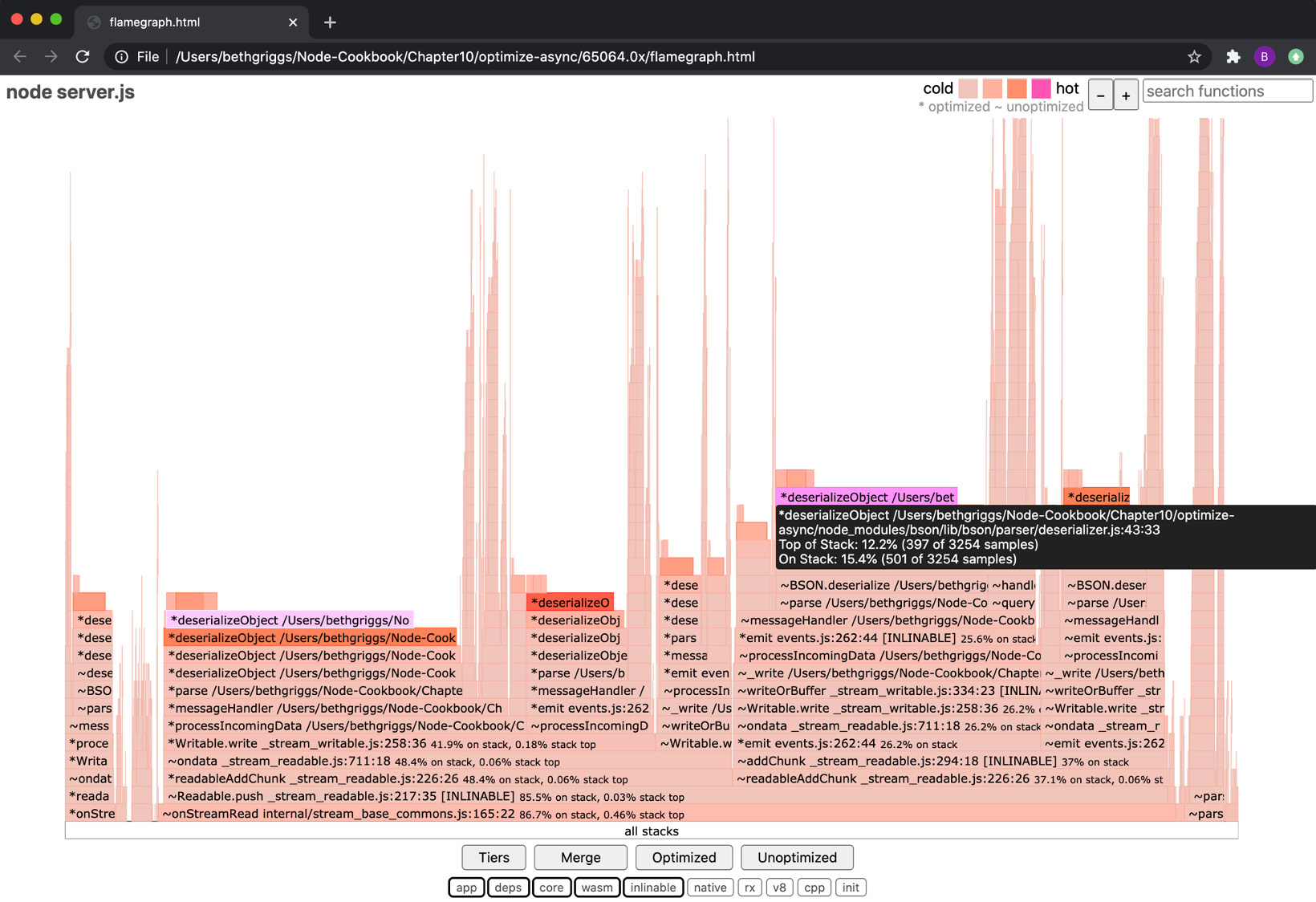Toggle the wasm frames filter
This screenshot has width=1316, height=902.
tap(597, 887)
